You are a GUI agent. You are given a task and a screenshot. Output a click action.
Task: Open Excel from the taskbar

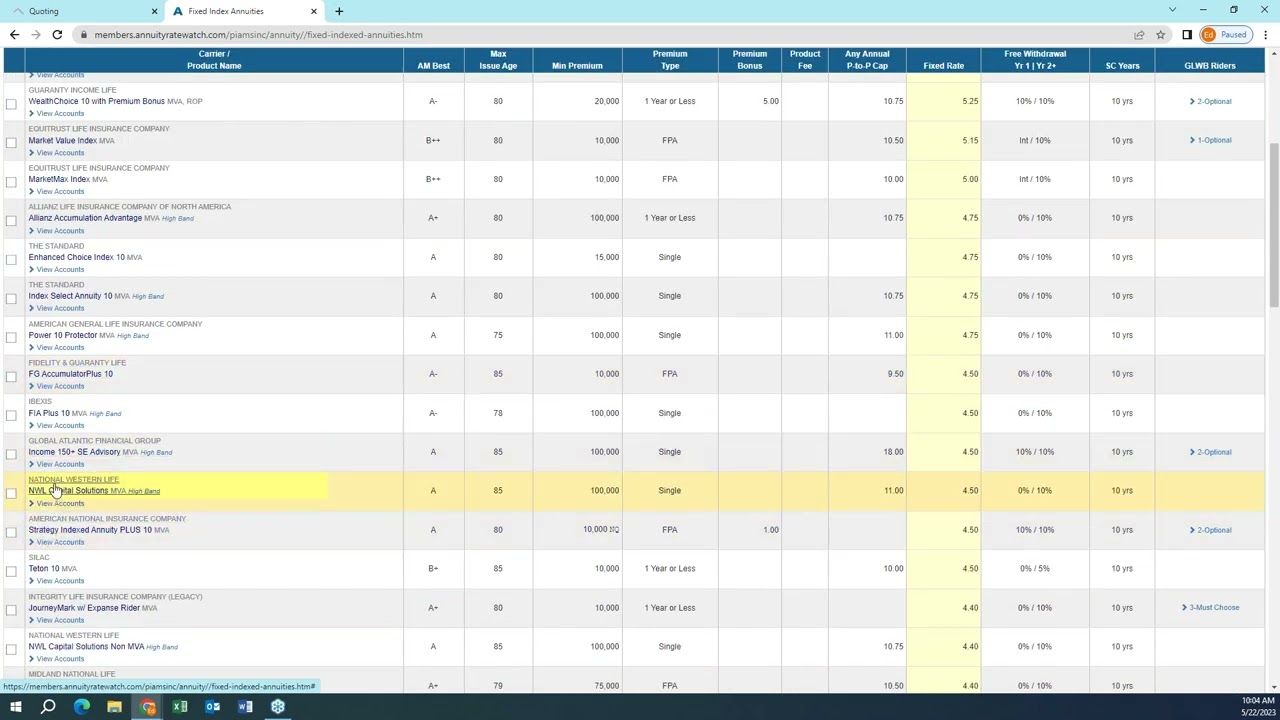click(x=180, y=707)
